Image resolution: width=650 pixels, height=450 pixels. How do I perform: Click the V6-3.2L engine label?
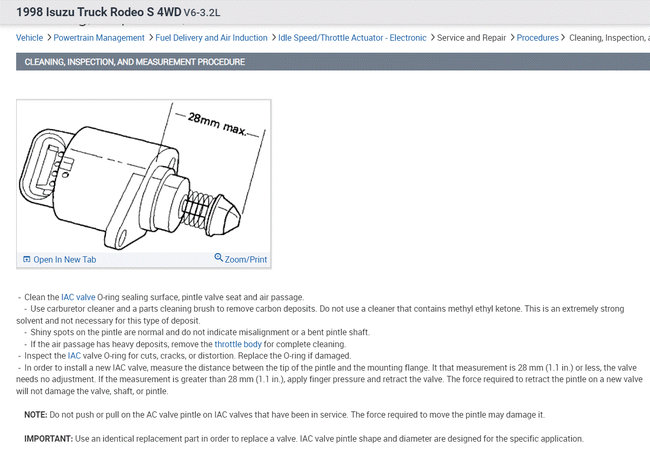202,12
